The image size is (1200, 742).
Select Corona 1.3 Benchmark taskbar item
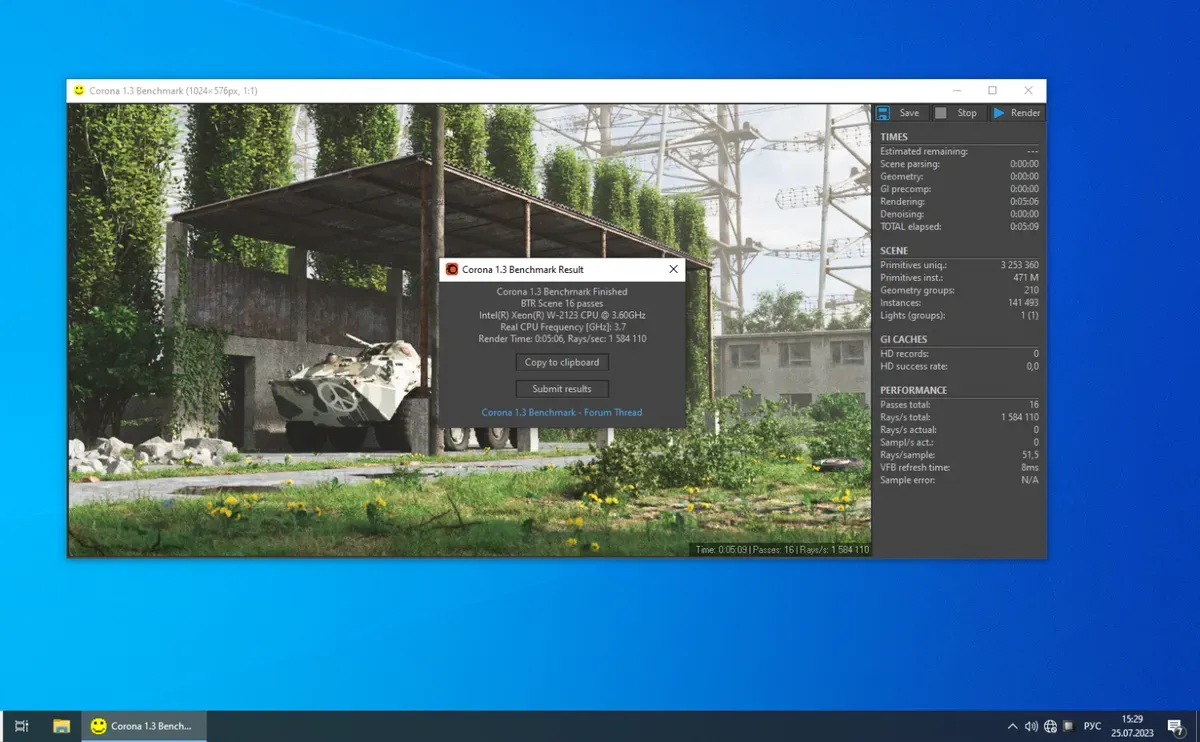143,726
